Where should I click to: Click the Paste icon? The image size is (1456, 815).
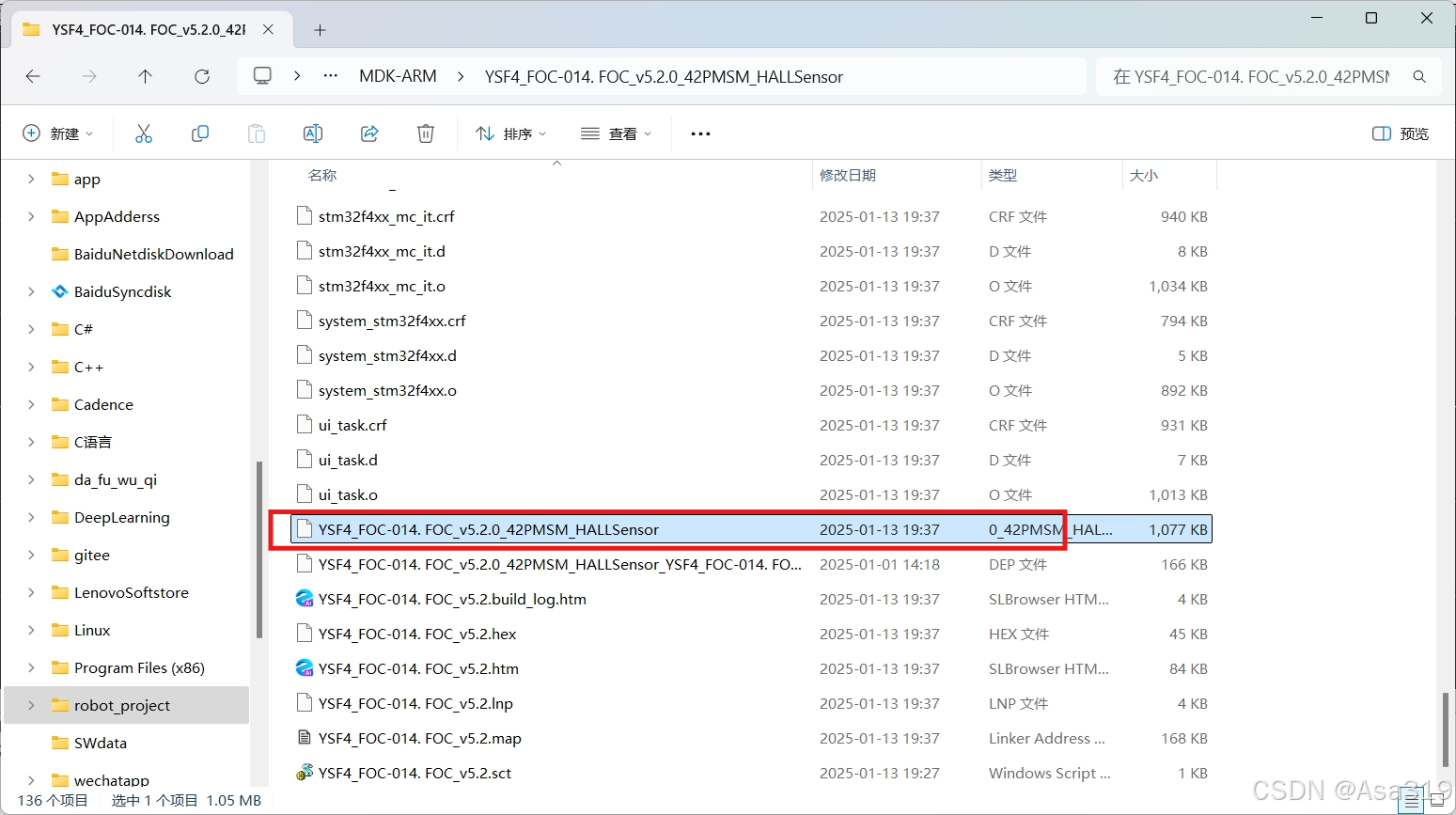pyautogui.click(x=256, y=133)
